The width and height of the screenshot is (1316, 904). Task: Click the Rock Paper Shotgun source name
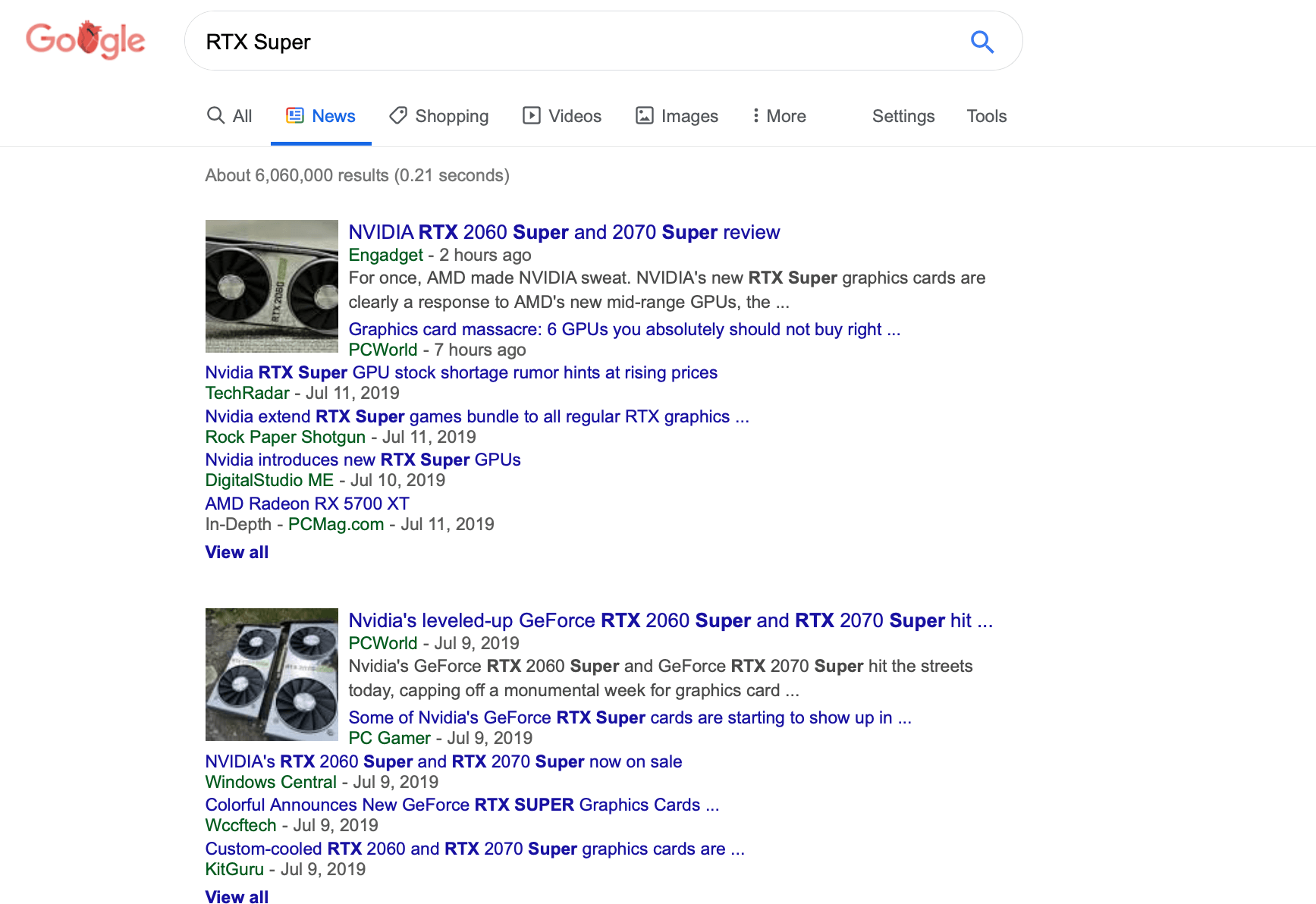click(285, 437)
